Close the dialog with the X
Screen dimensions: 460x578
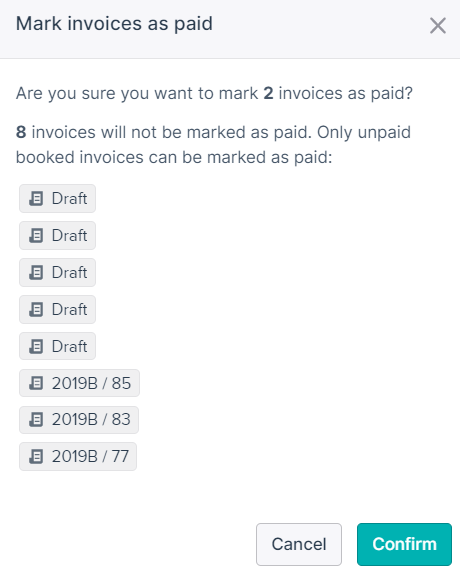pyautogui.click(x=438, y=26)
